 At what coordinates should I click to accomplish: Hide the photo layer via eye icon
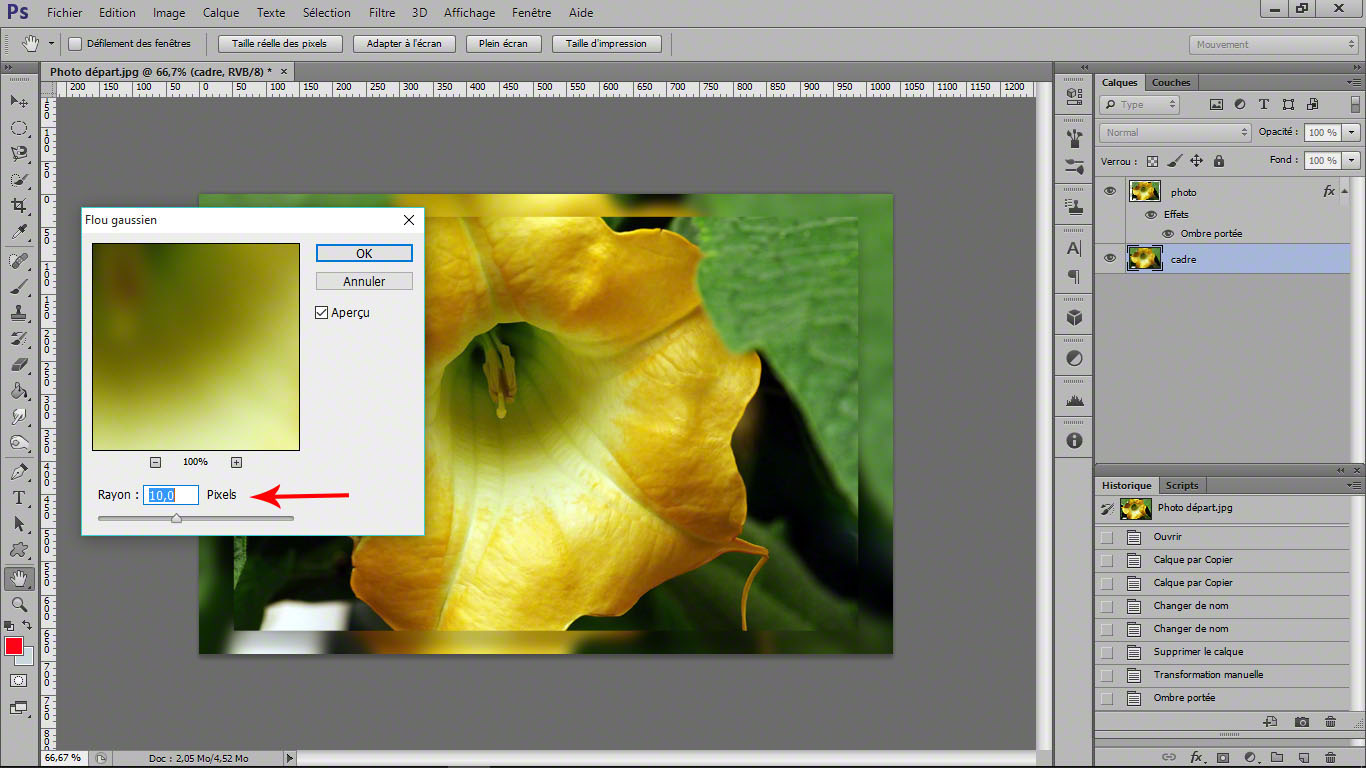coord(1110,192)
